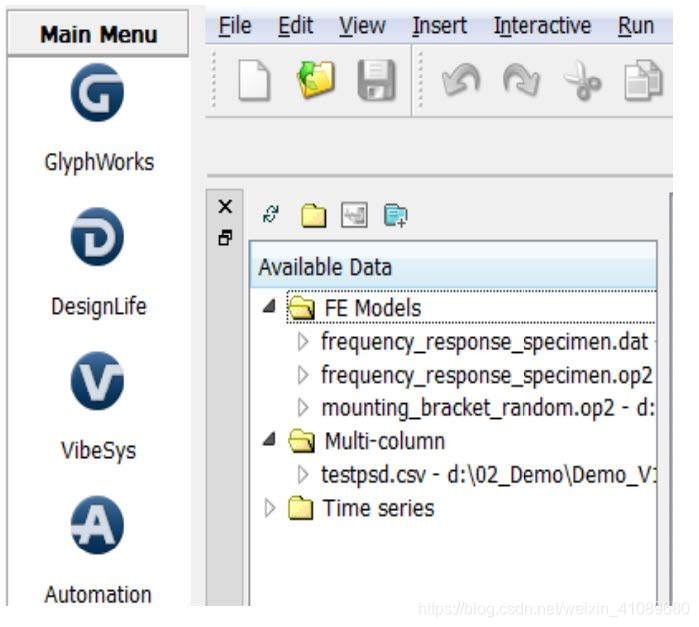Launch the Automation module icon

point(97,525)
